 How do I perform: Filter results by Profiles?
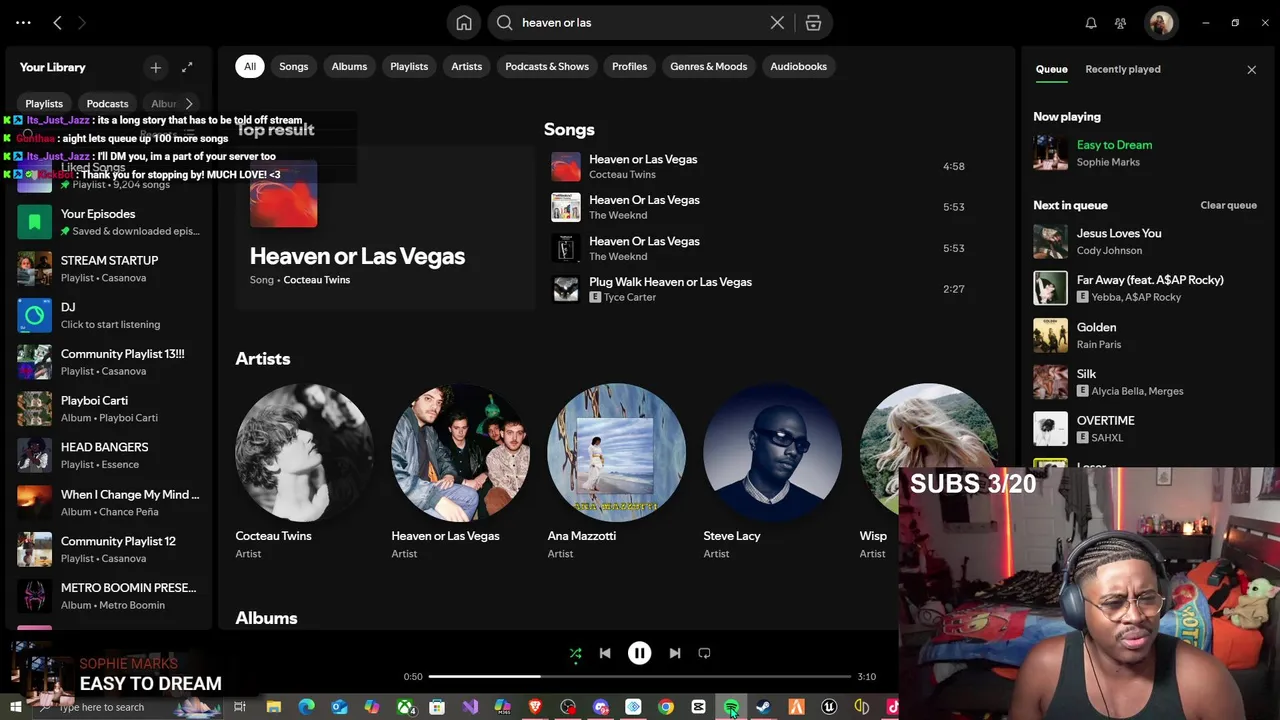630,66
